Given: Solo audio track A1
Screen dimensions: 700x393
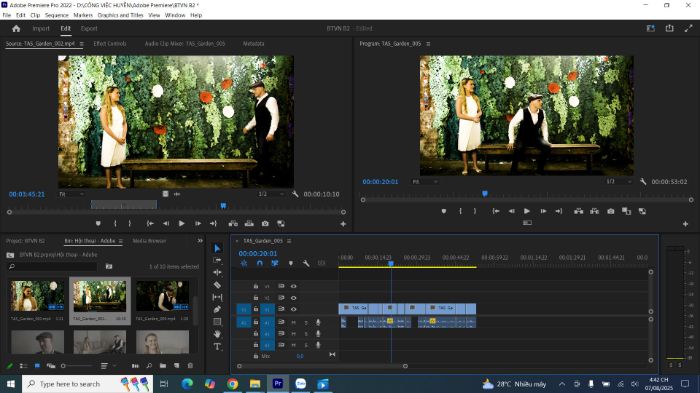Looking at the screenshot, I should pyautogui.click(x=306, y=322).
